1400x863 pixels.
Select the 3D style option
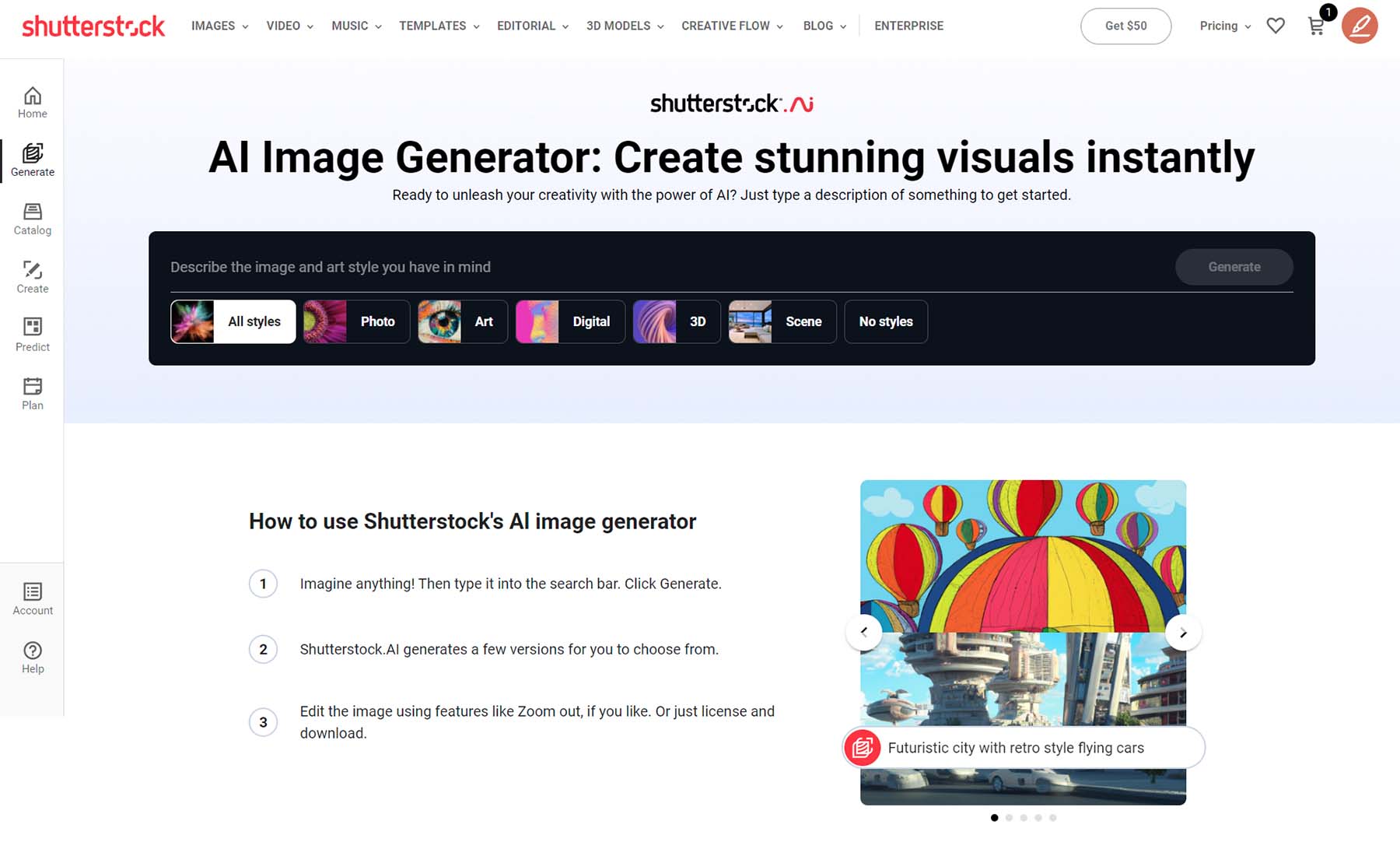[677, 321]
